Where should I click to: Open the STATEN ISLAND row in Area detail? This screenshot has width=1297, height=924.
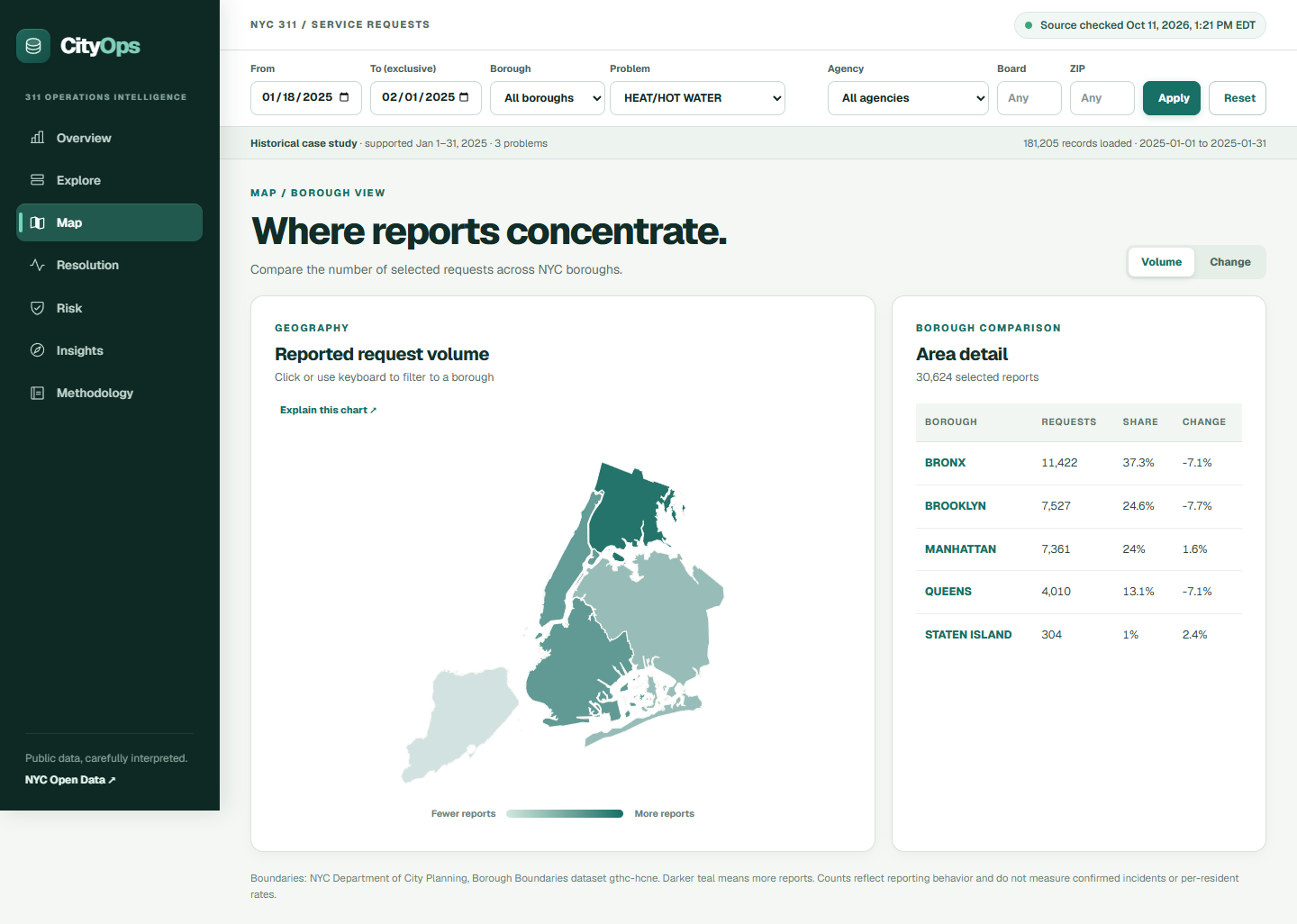click(1078, 635)
